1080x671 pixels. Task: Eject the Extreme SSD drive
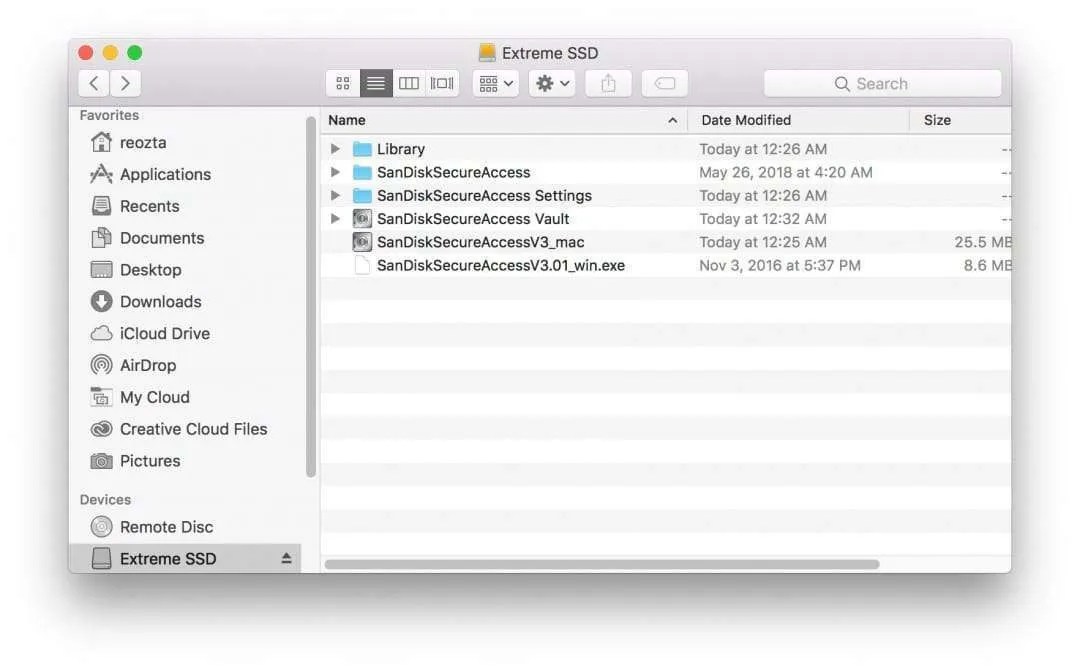pyautogui.click(x=287, y=559)
